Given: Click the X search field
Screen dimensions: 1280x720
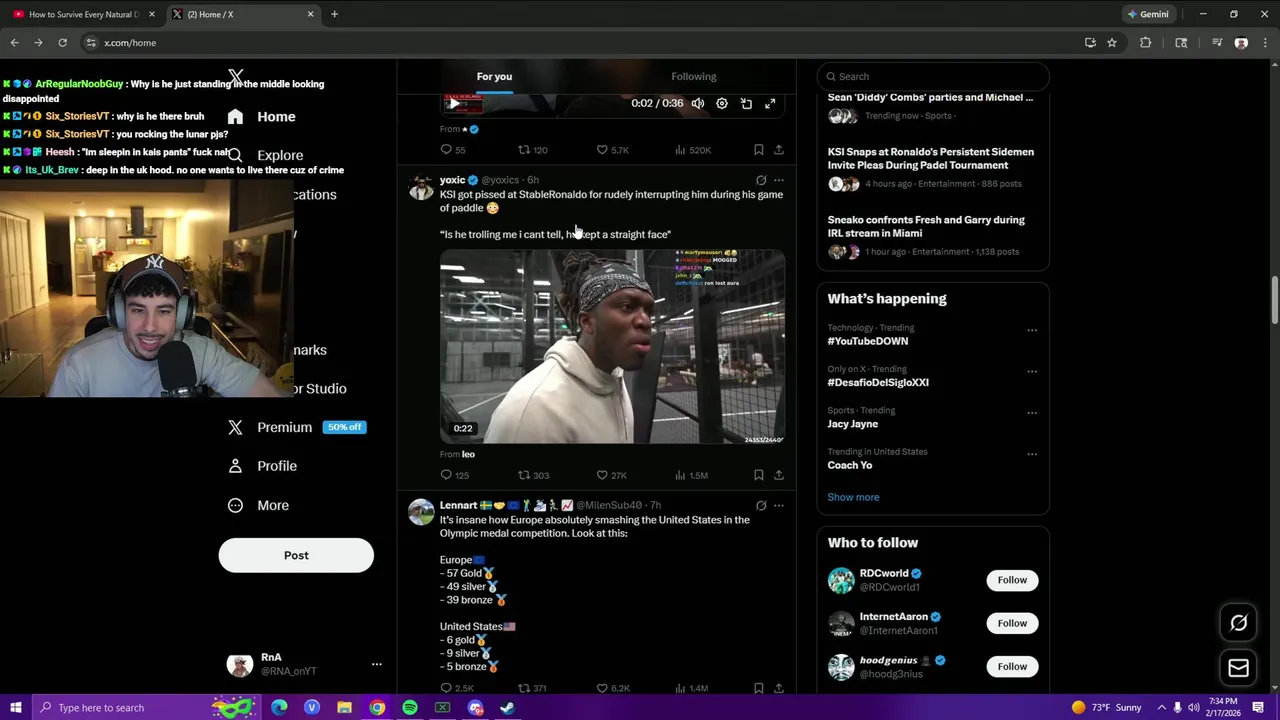Looking at the screenshot, I should point(933,76).
